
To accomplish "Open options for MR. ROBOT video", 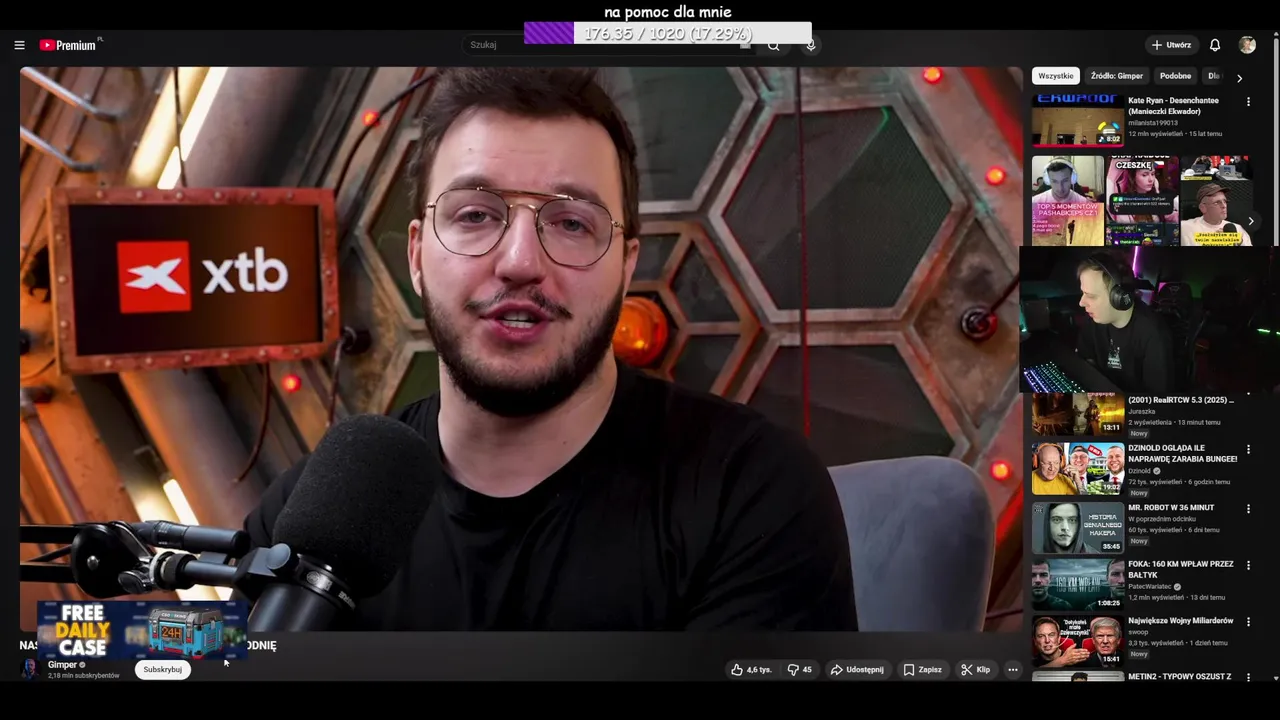I will coord(1248,509).
